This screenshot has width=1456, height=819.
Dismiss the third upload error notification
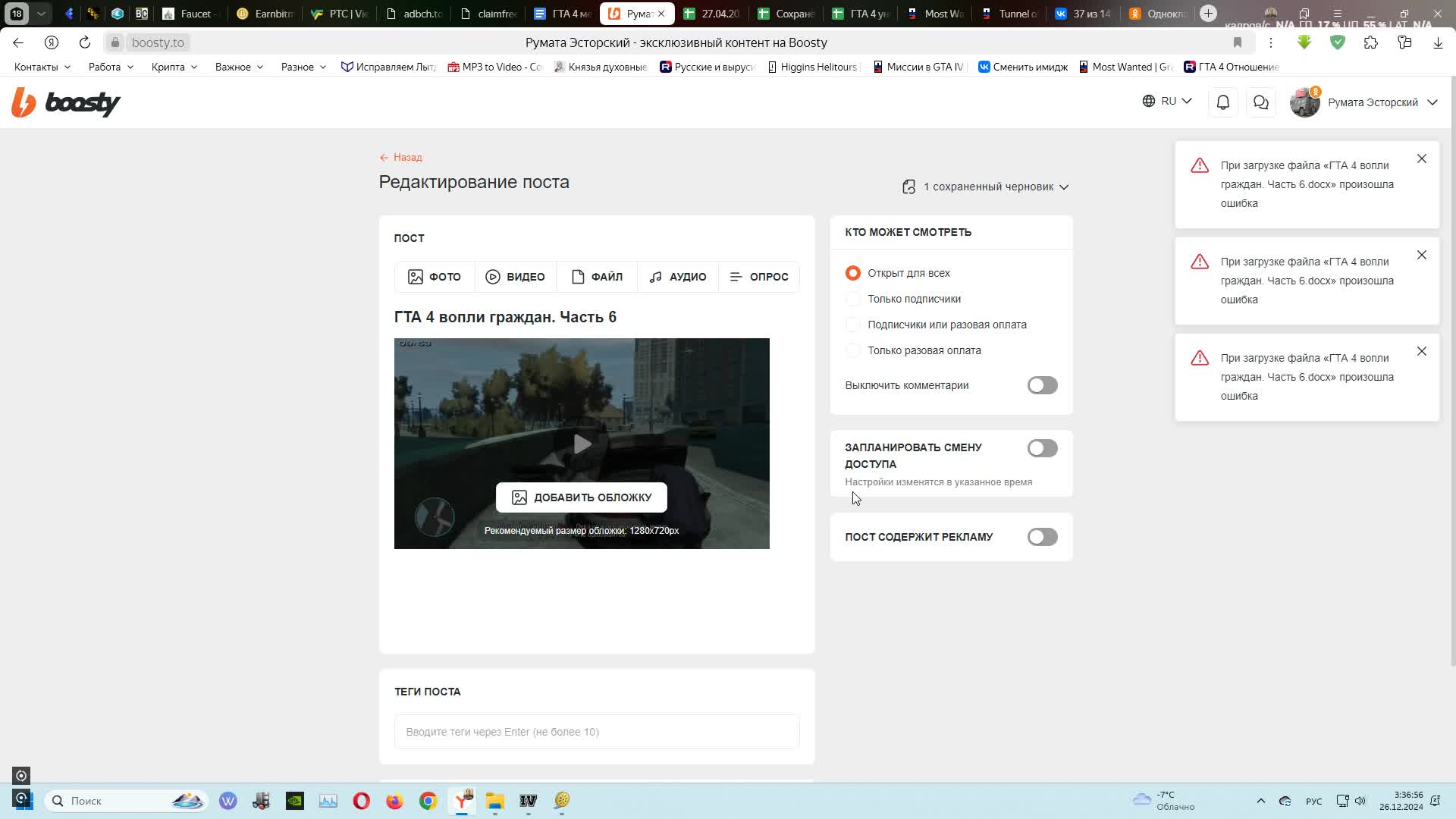tap(1422, 351)
